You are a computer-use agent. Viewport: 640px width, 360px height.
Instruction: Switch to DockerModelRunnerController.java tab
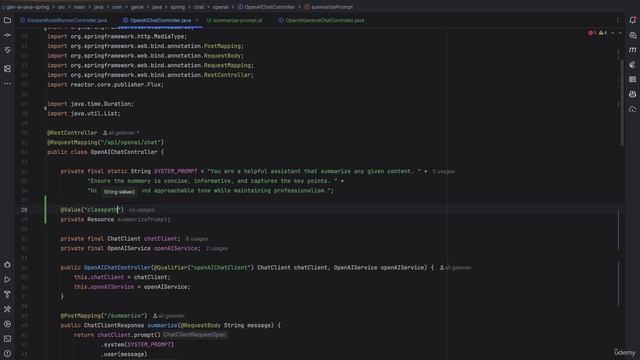(64, 20)
